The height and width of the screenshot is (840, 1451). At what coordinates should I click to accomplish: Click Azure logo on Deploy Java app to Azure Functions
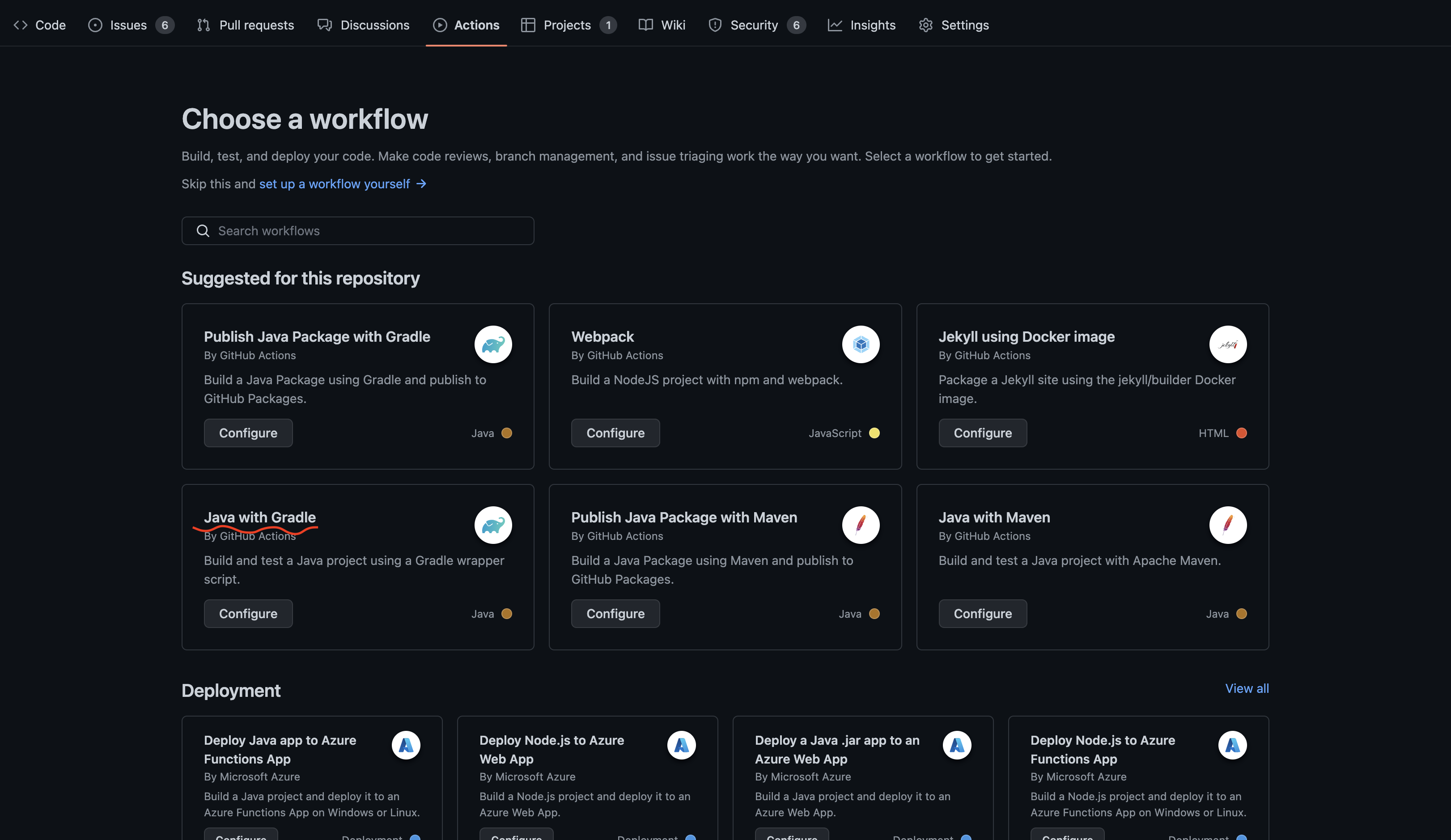pos(406,745)
